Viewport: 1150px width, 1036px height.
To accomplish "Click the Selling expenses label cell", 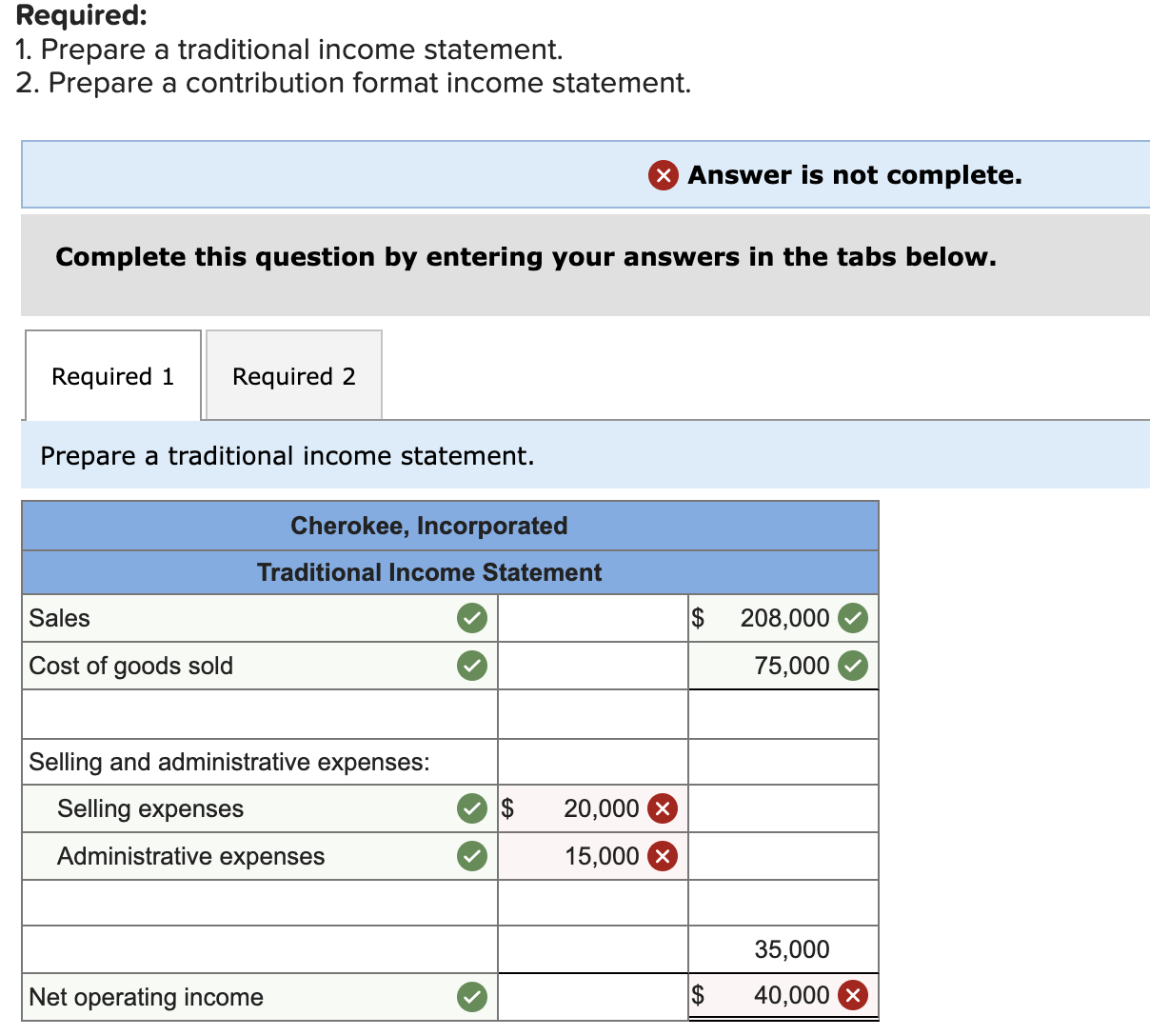I will tap(260, 808).
